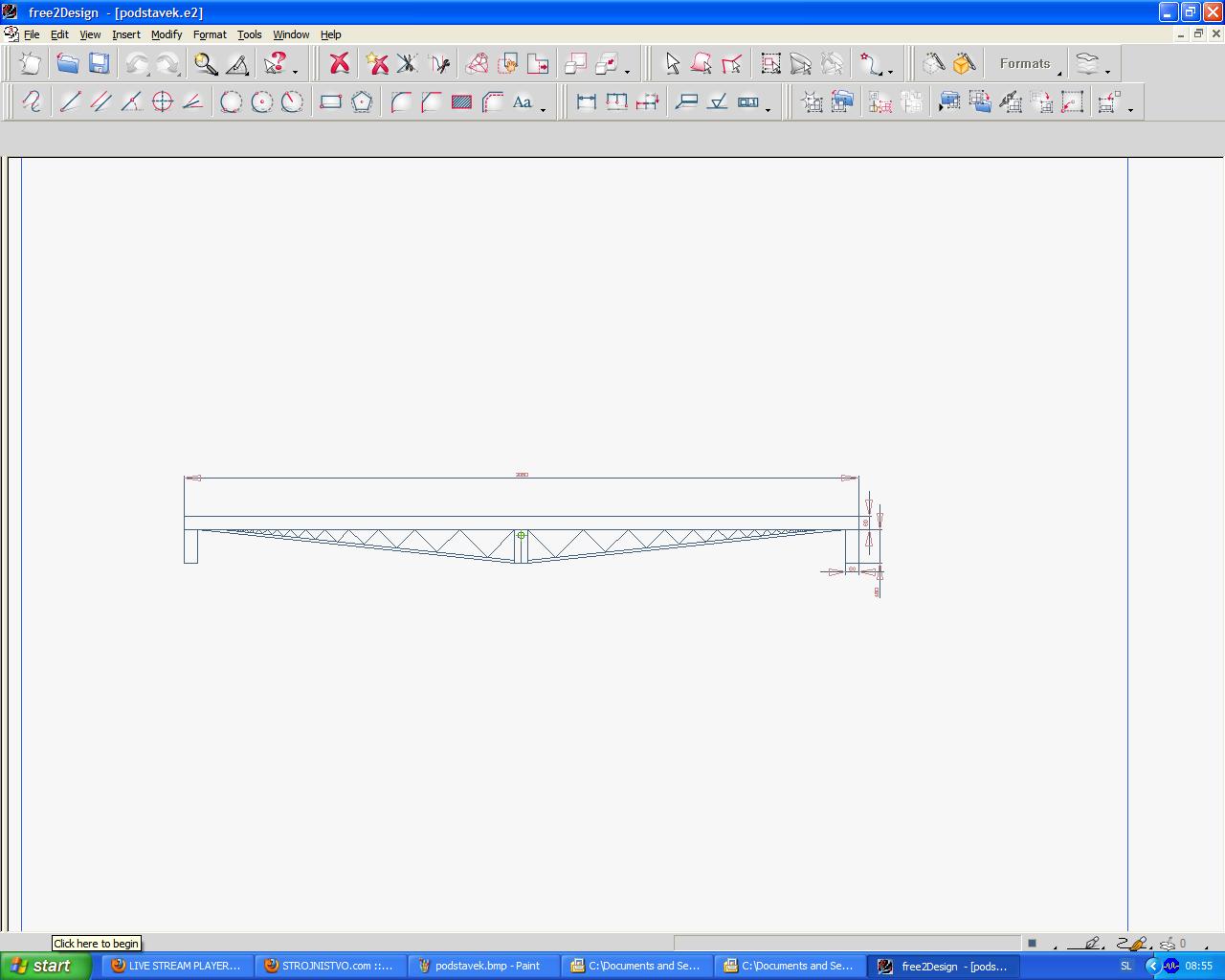Choose the two-point line tool
The width and height of the screenshot is (1225, 980).
coord(70,101)
